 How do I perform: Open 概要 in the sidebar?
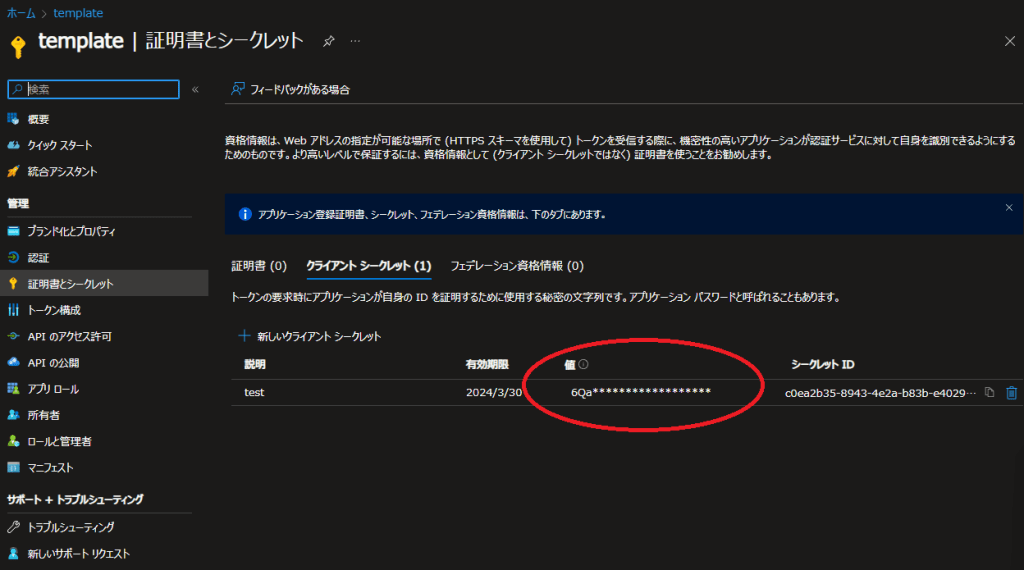tap(38, 119)
